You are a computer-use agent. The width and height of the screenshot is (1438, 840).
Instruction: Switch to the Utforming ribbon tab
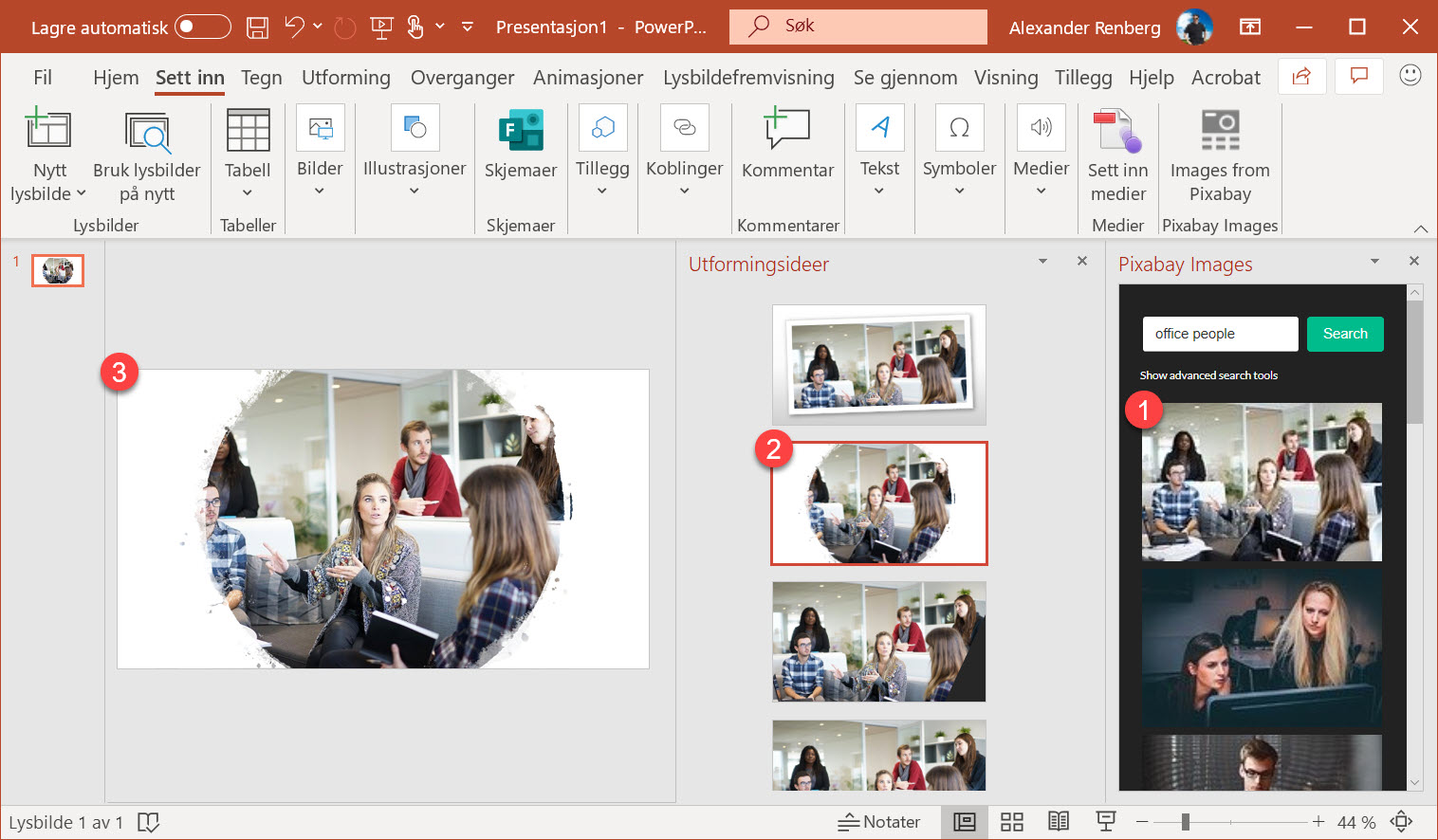[345, 77]
